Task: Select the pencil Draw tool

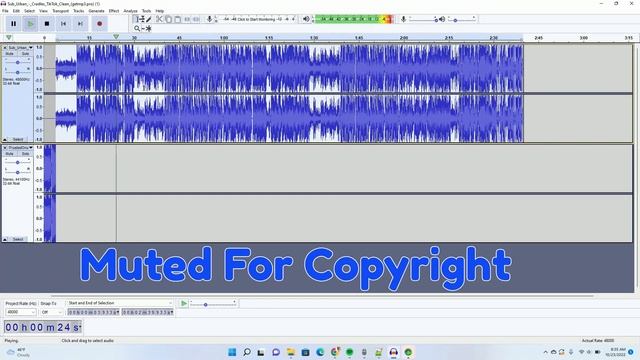Action: pyautogui.click(x=149, y=19)
